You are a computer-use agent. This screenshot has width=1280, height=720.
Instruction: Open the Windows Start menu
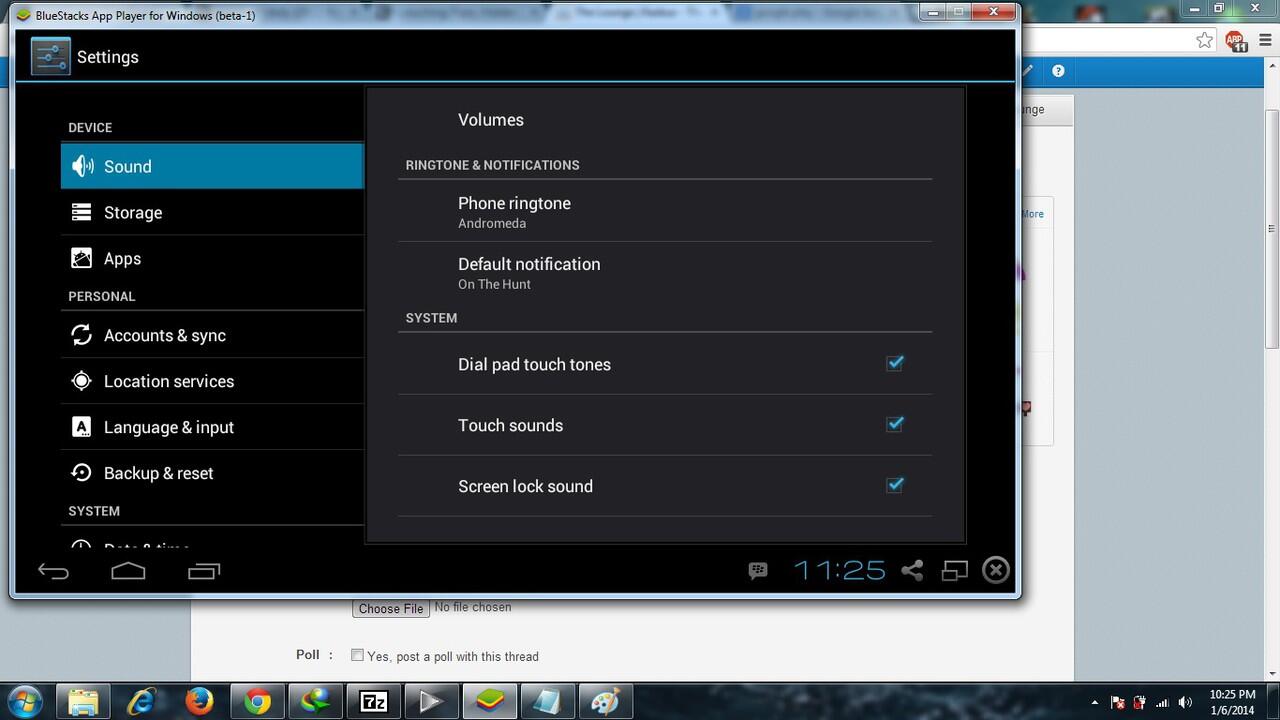(x=24, y=701)
